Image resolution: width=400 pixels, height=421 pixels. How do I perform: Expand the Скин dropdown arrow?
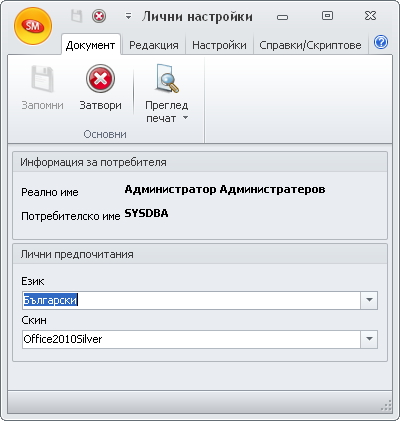coord(369,339)
